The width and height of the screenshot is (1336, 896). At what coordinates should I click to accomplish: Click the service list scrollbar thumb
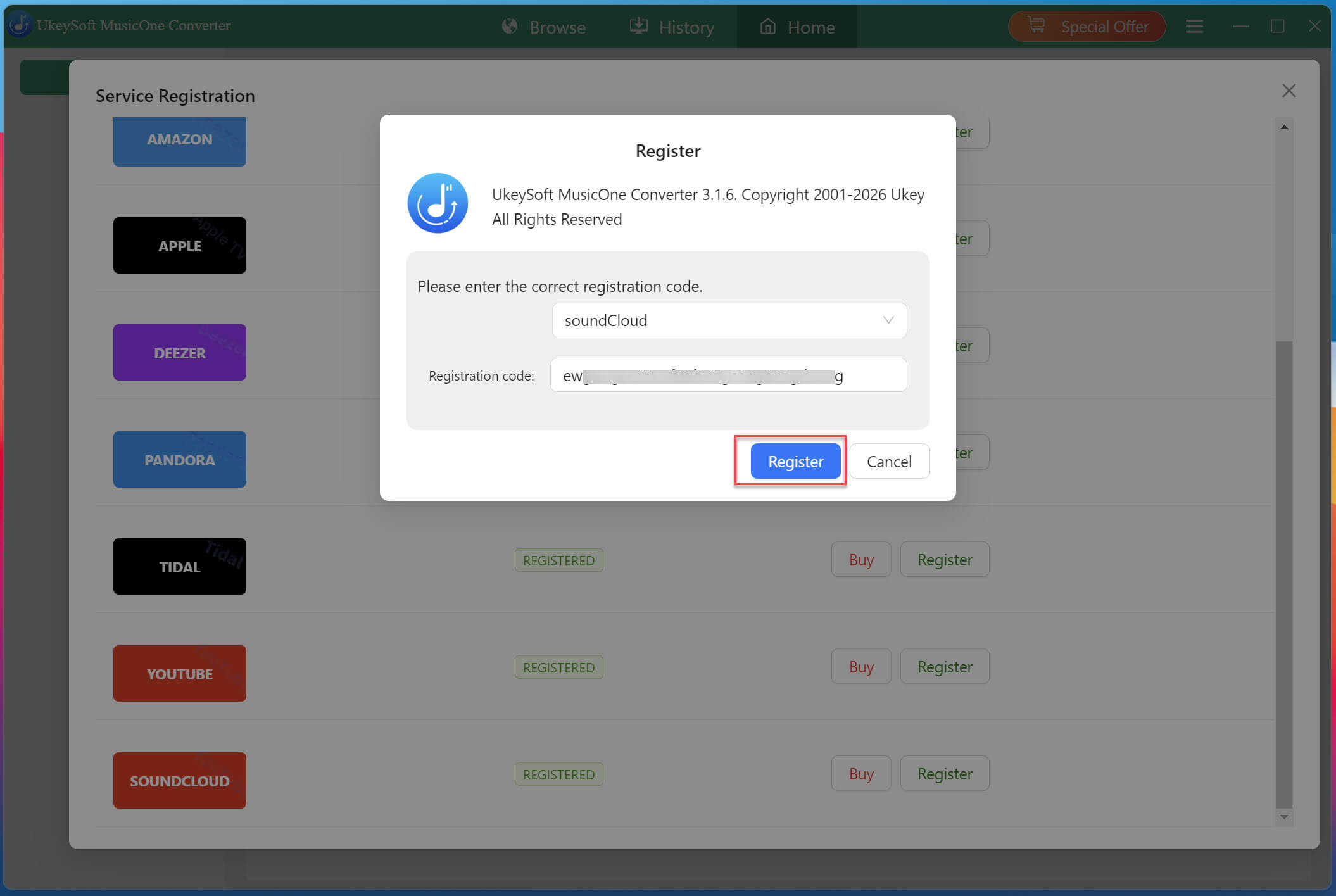point(1284,575)
